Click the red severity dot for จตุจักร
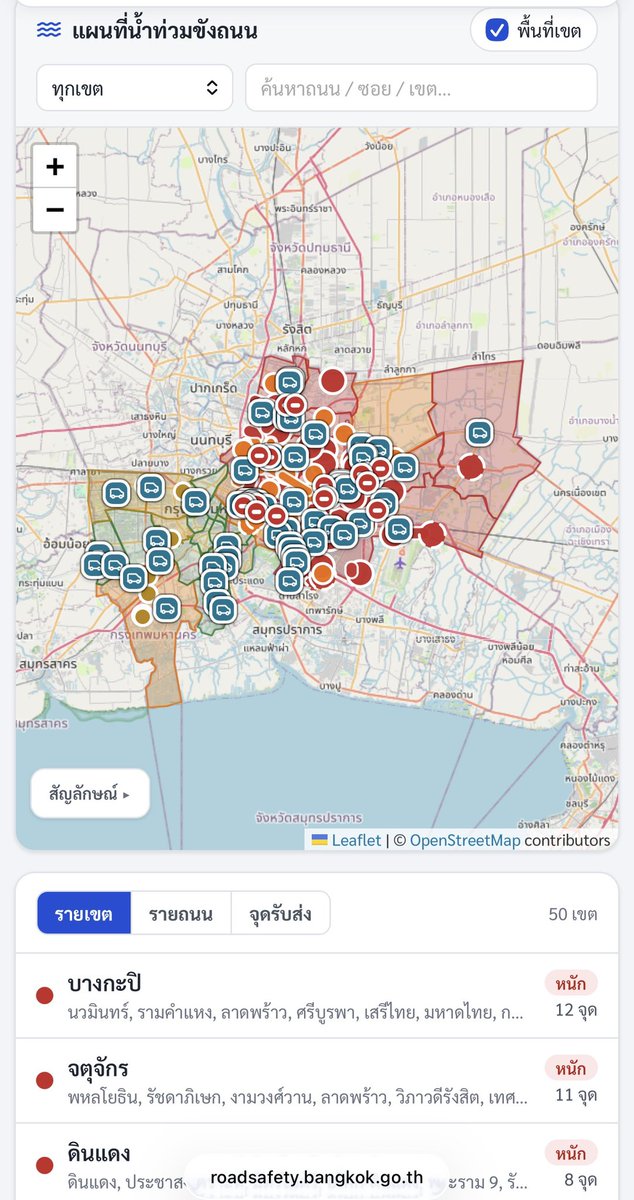Screen dimensions: 634x1200 click(x=44, y=1080)
